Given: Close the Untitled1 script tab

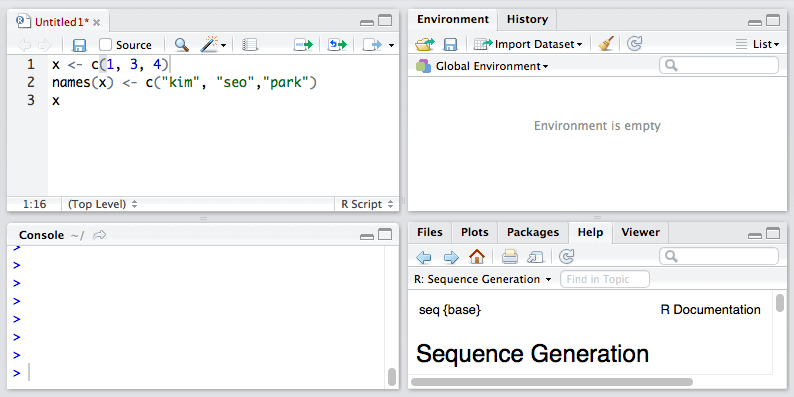Looking at the screenshot, I should point(97,22).
